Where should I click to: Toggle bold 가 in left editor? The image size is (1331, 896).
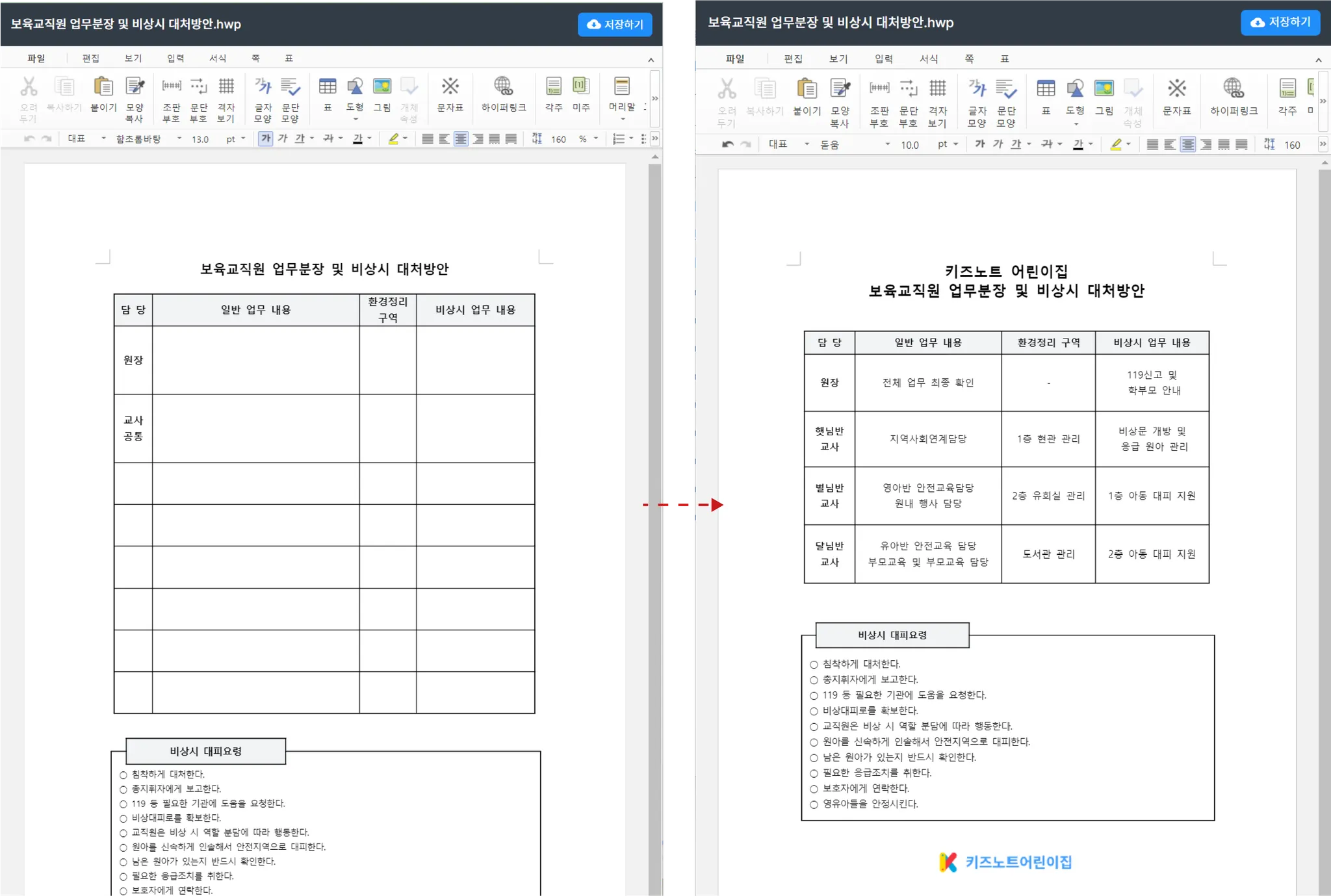(265, 138)
